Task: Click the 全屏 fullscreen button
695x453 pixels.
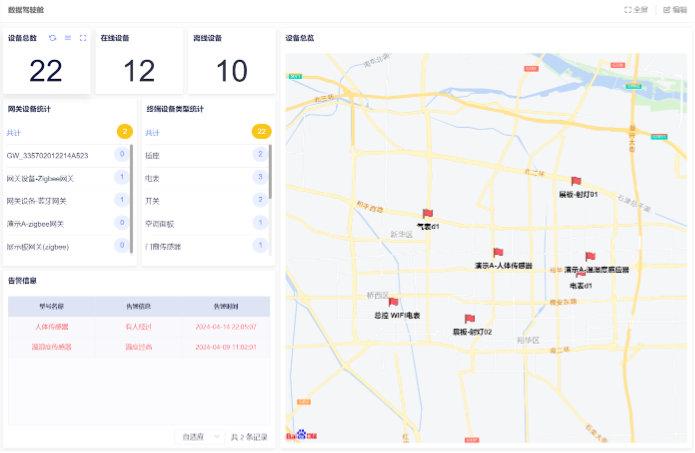Action: pos(636,9)
